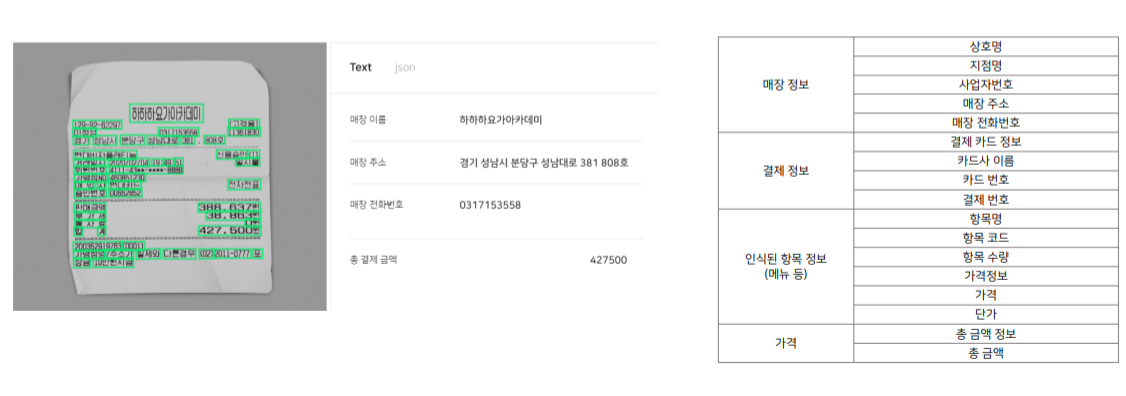This screenshot has width=1126, height=396.
Task: Select the Text tab
Action: 360,68
